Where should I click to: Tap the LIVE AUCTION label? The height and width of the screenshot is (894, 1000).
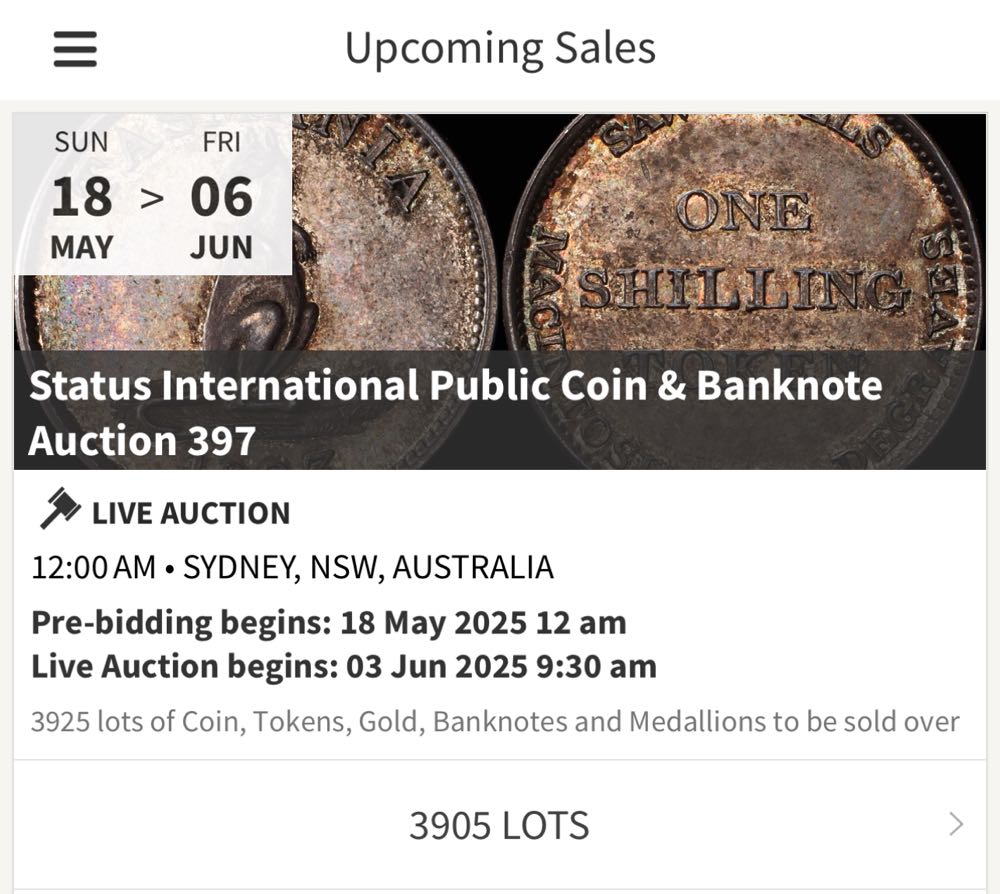coord(190,513)
